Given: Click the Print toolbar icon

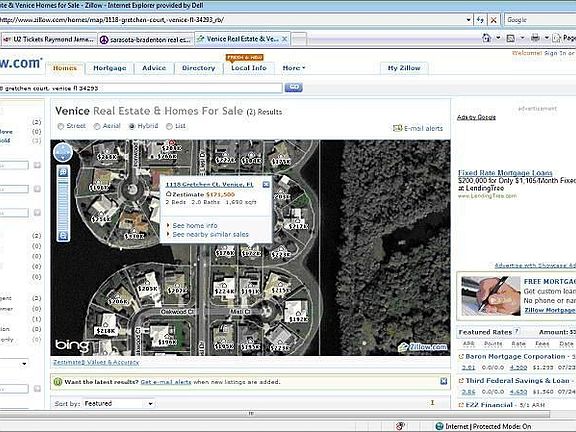Looking at the screenshot, I should click(535, 38).
